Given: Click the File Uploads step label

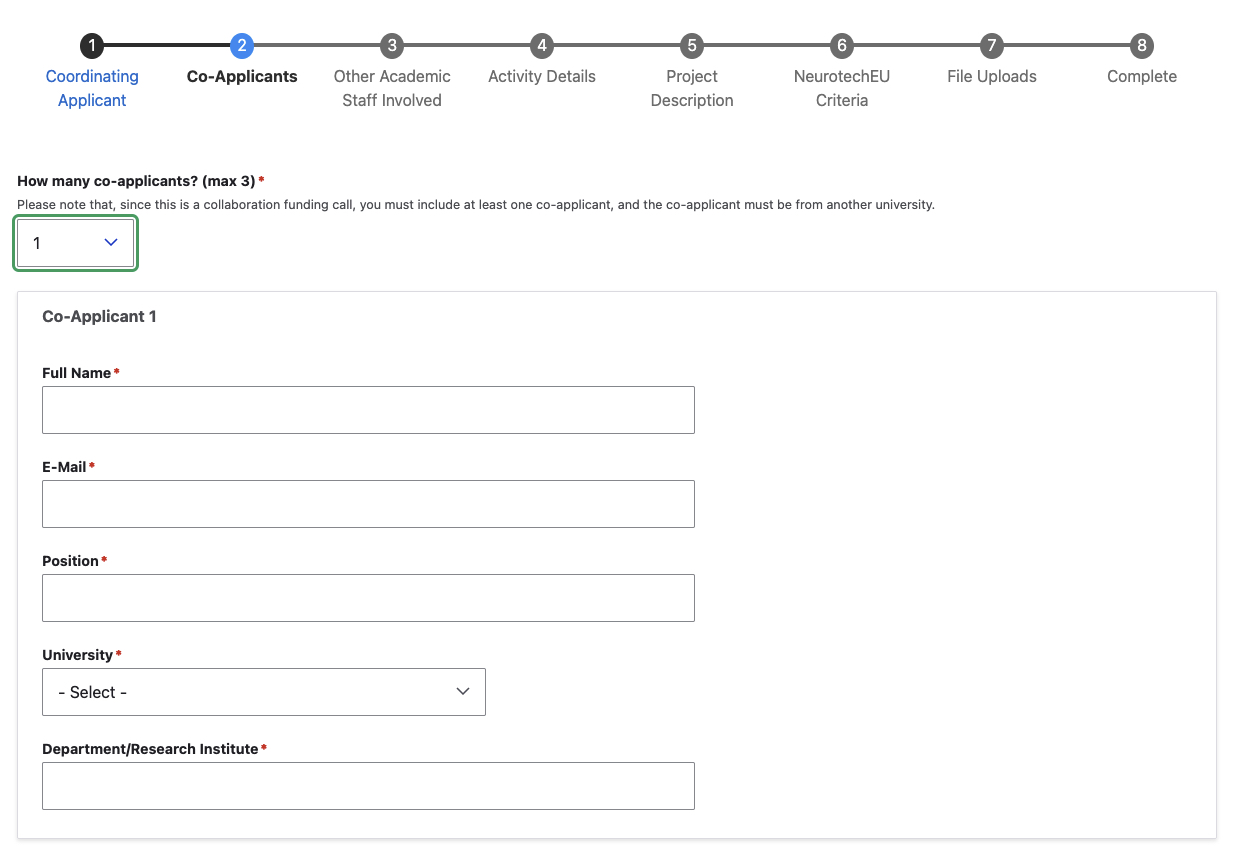Looking at the screenshot, I should [991, 77].
